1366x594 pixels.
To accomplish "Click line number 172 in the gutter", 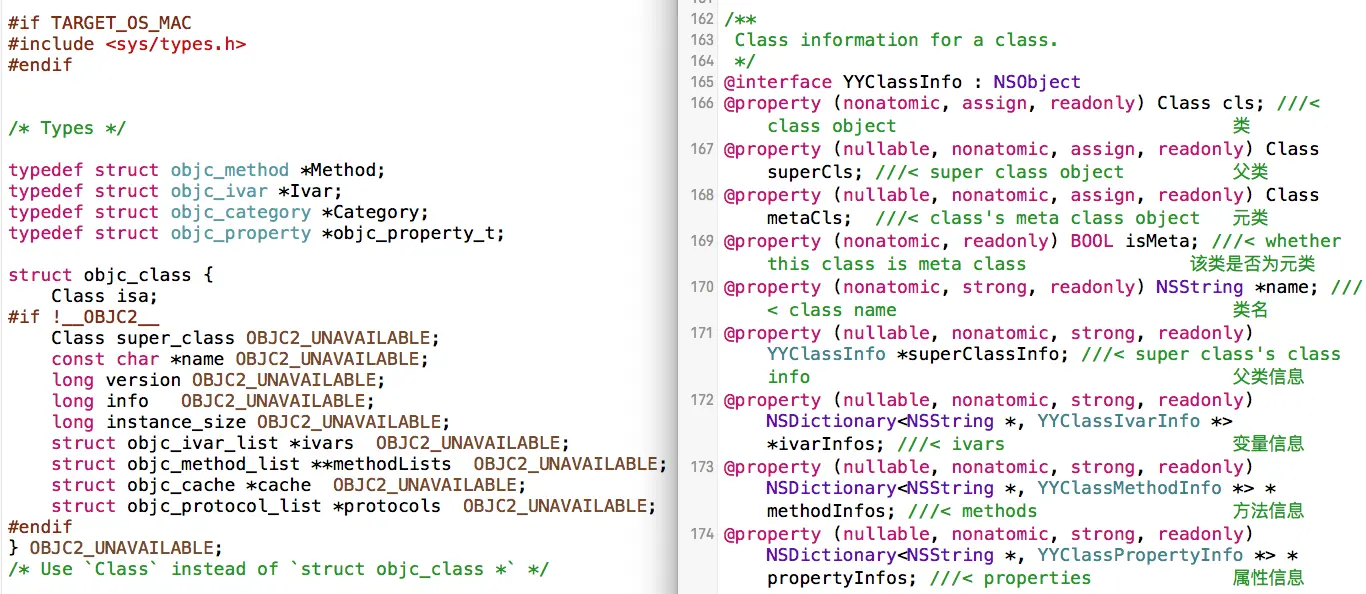I will (x=702, y=400).
